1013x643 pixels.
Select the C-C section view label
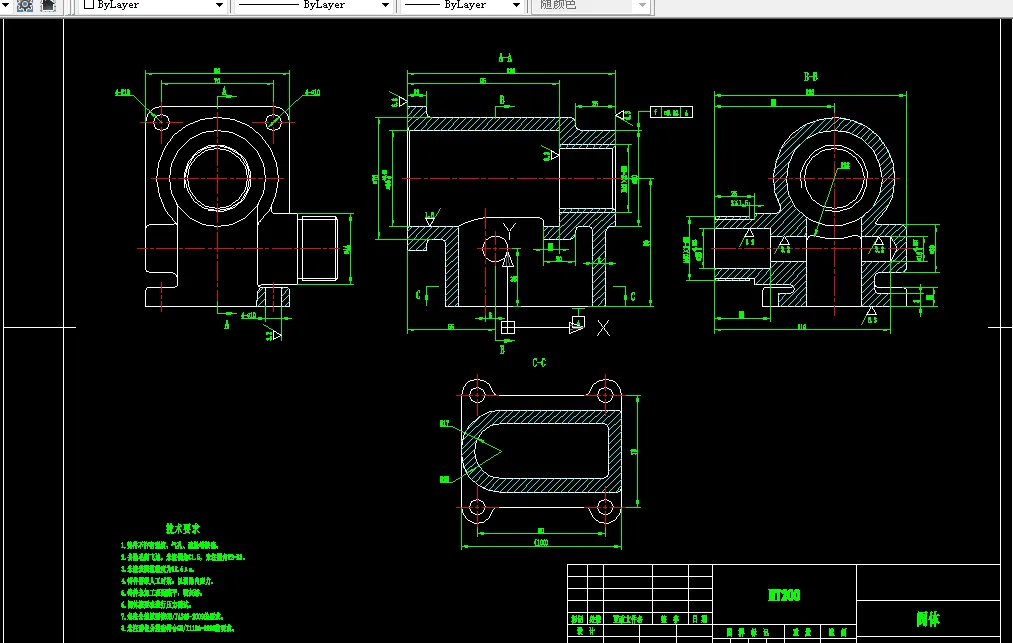coord(539,363)
